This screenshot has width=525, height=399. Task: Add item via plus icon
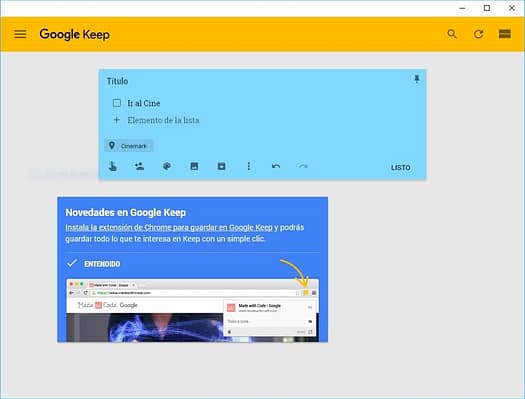(x=117, y=120)
